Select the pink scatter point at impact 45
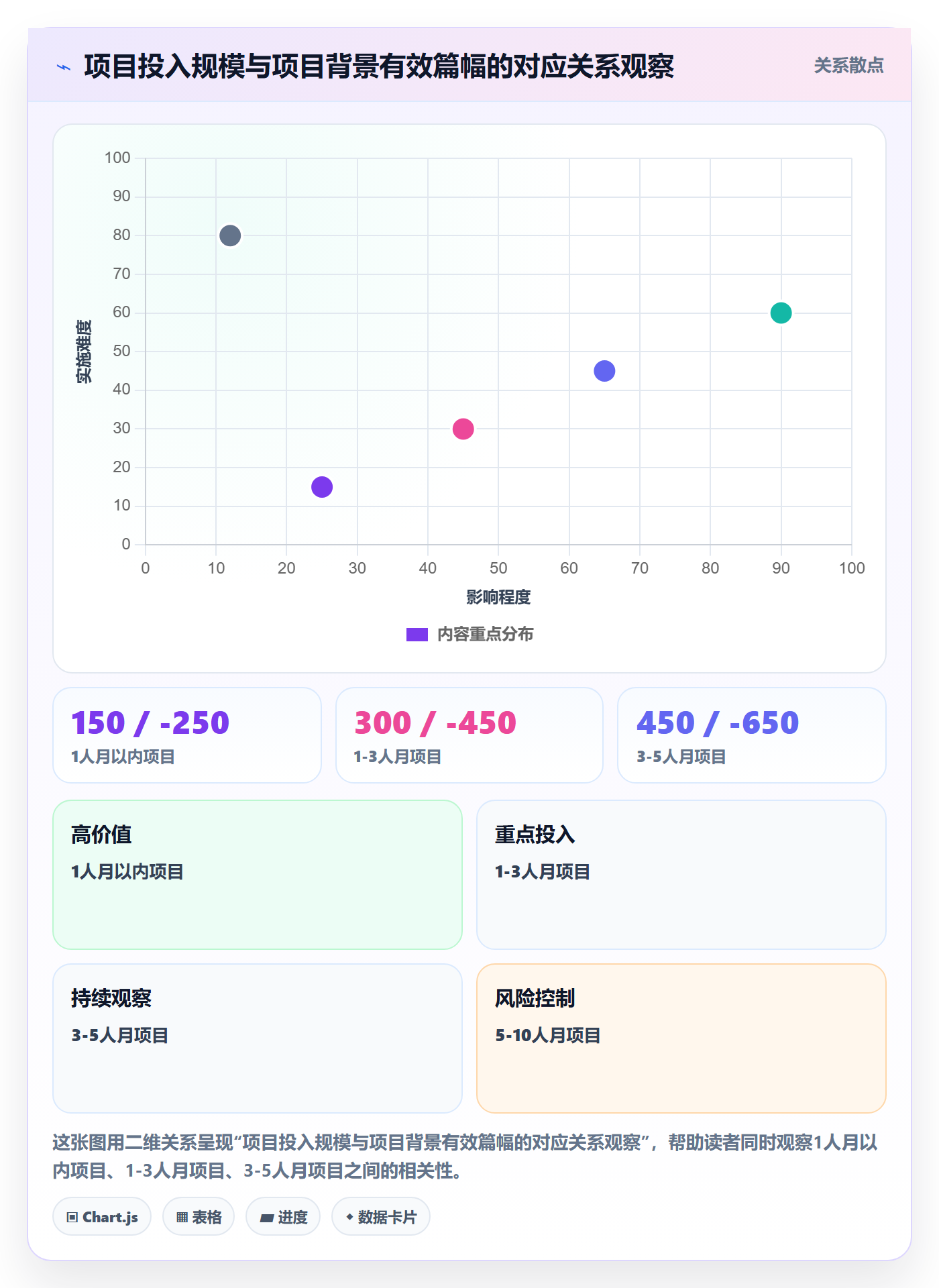The width and height of the screenshot is (939, 1288). (463, 429)
